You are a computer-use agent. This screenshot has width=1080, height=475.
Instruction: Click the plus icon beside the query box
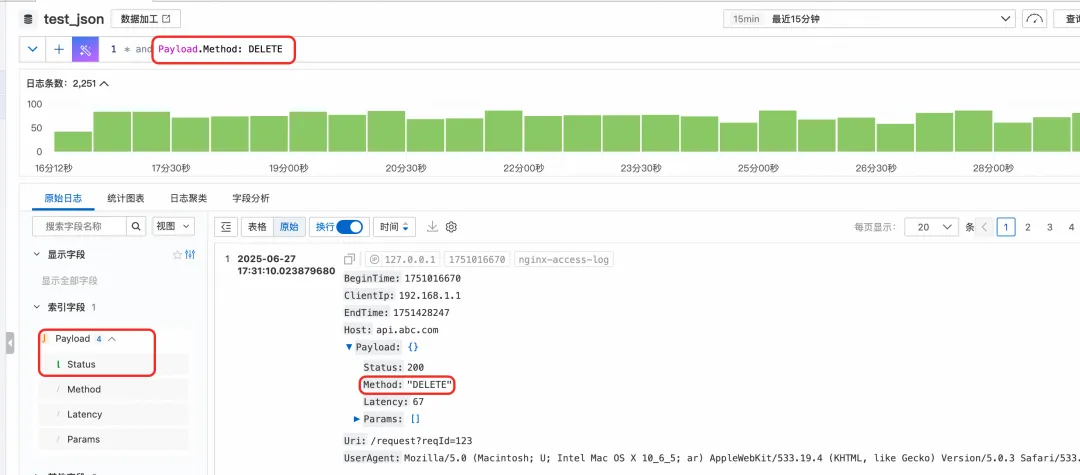tap(59, 49)
